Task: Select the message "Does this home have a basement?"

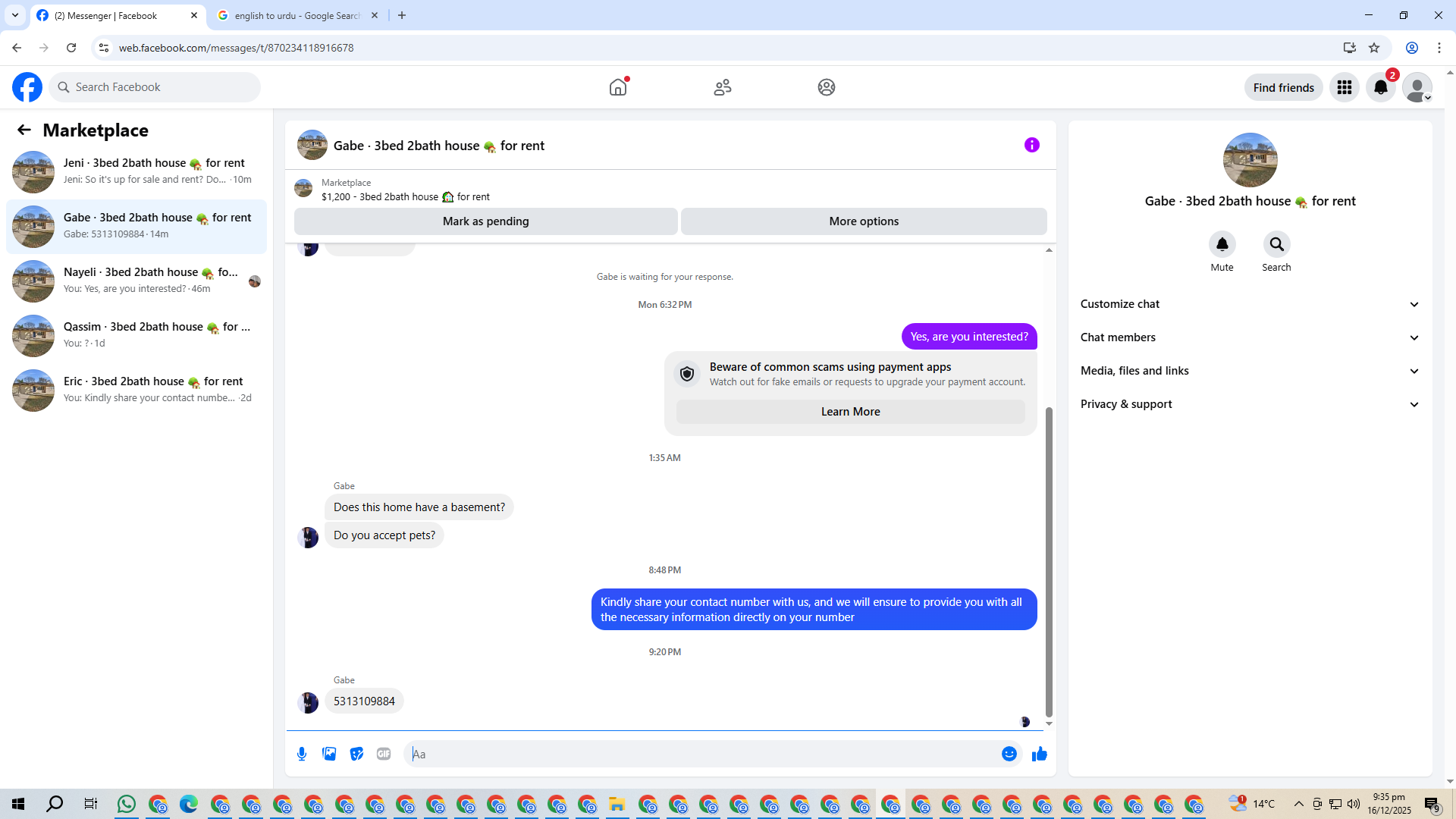Action: coord(419,507)
